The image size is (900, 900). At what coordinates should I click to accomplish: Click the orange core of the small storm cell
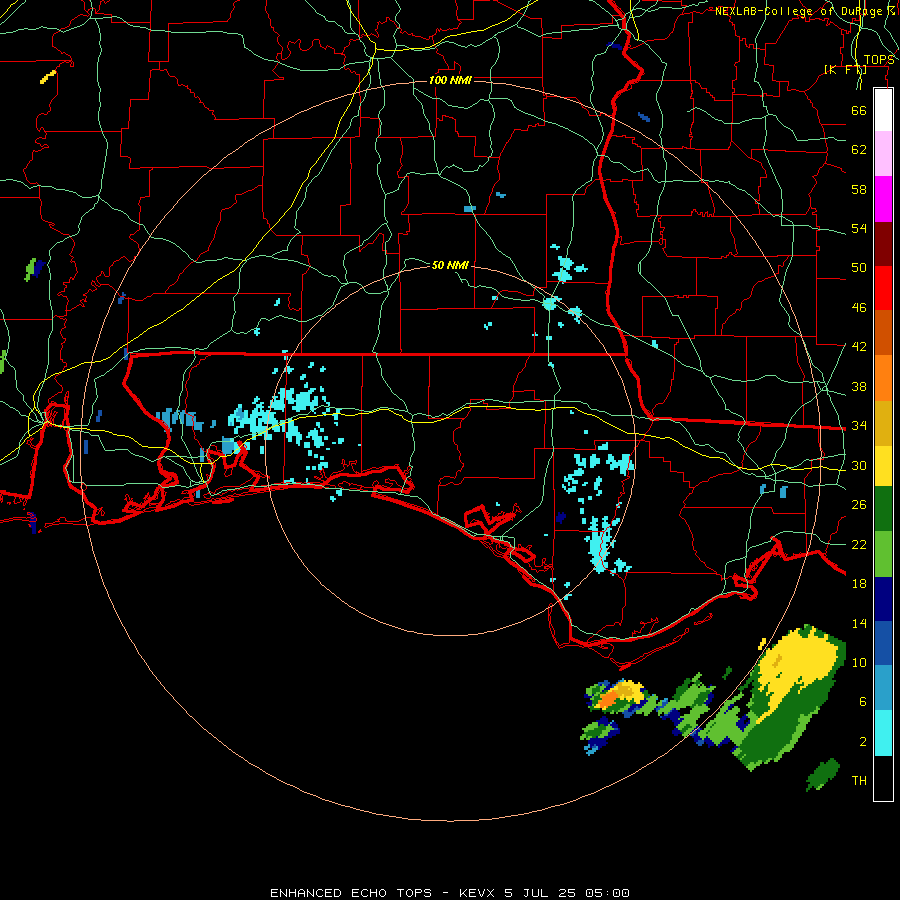click(x=608, y=699)
